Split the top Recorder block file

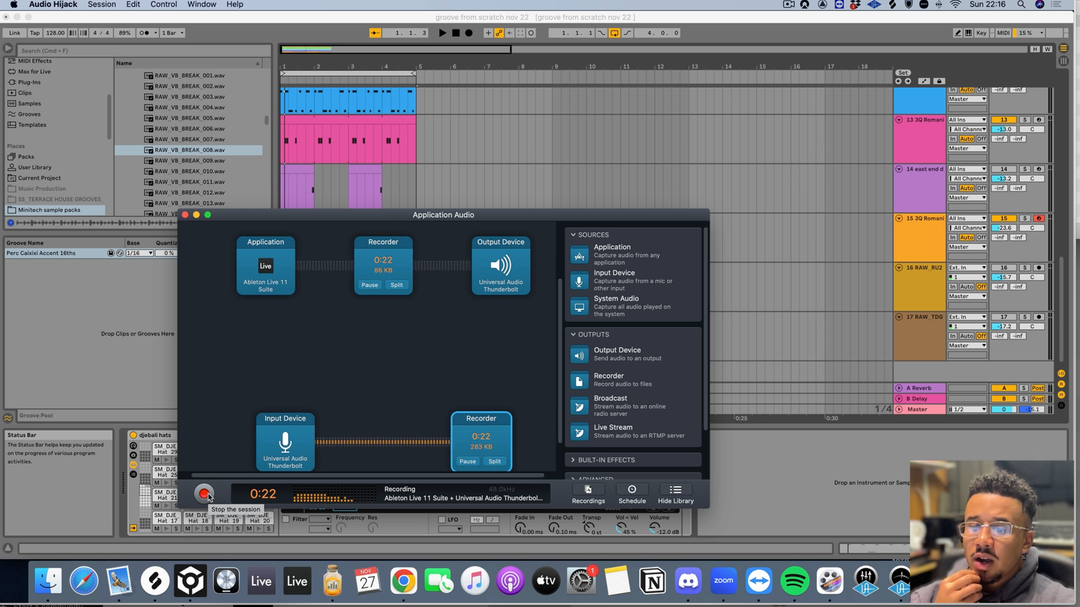(397, 285)
